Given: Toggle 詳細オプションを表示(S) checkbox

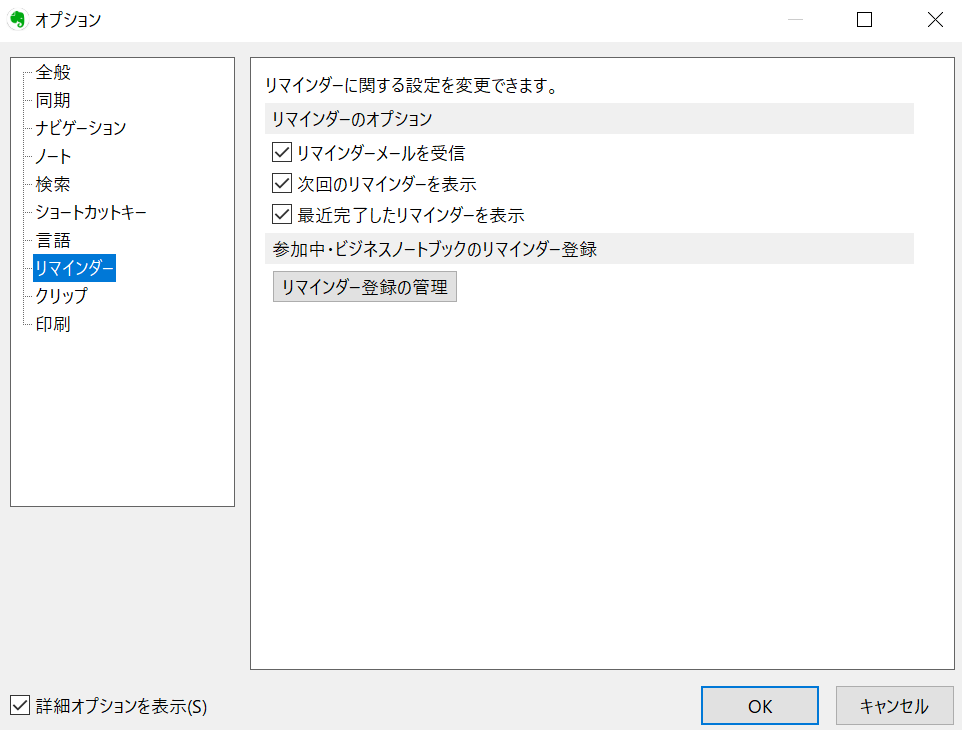Looking at the screenshot, I should 19,706.
